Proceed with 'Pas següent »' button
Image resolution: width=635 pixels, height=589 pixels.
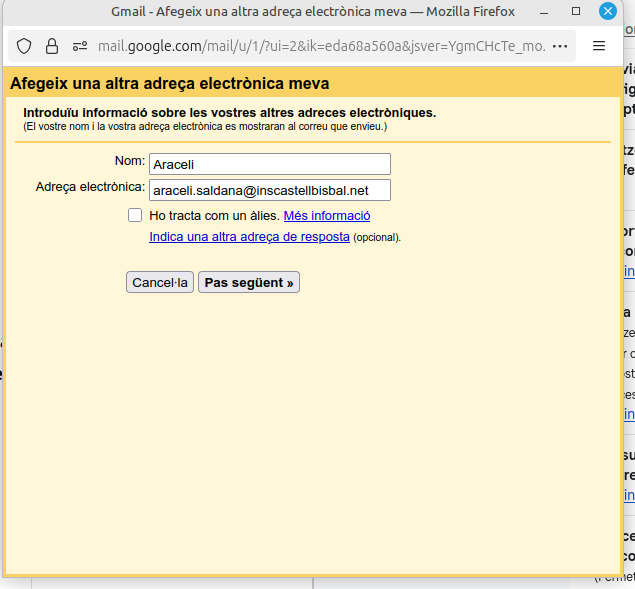coord(249,283)
